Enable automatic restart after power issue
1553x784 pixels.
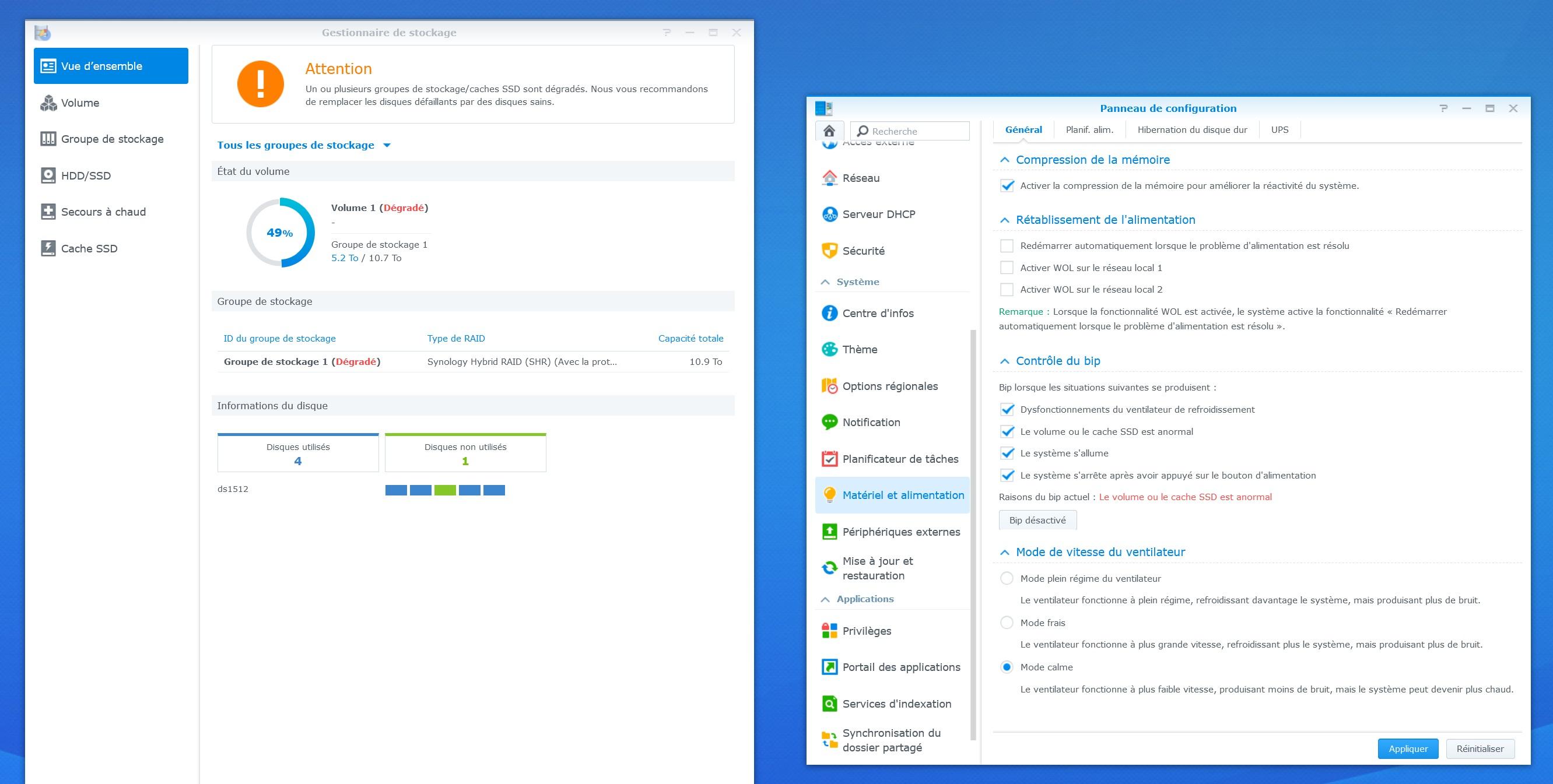pyautogui.click(x=1007, y=246)
